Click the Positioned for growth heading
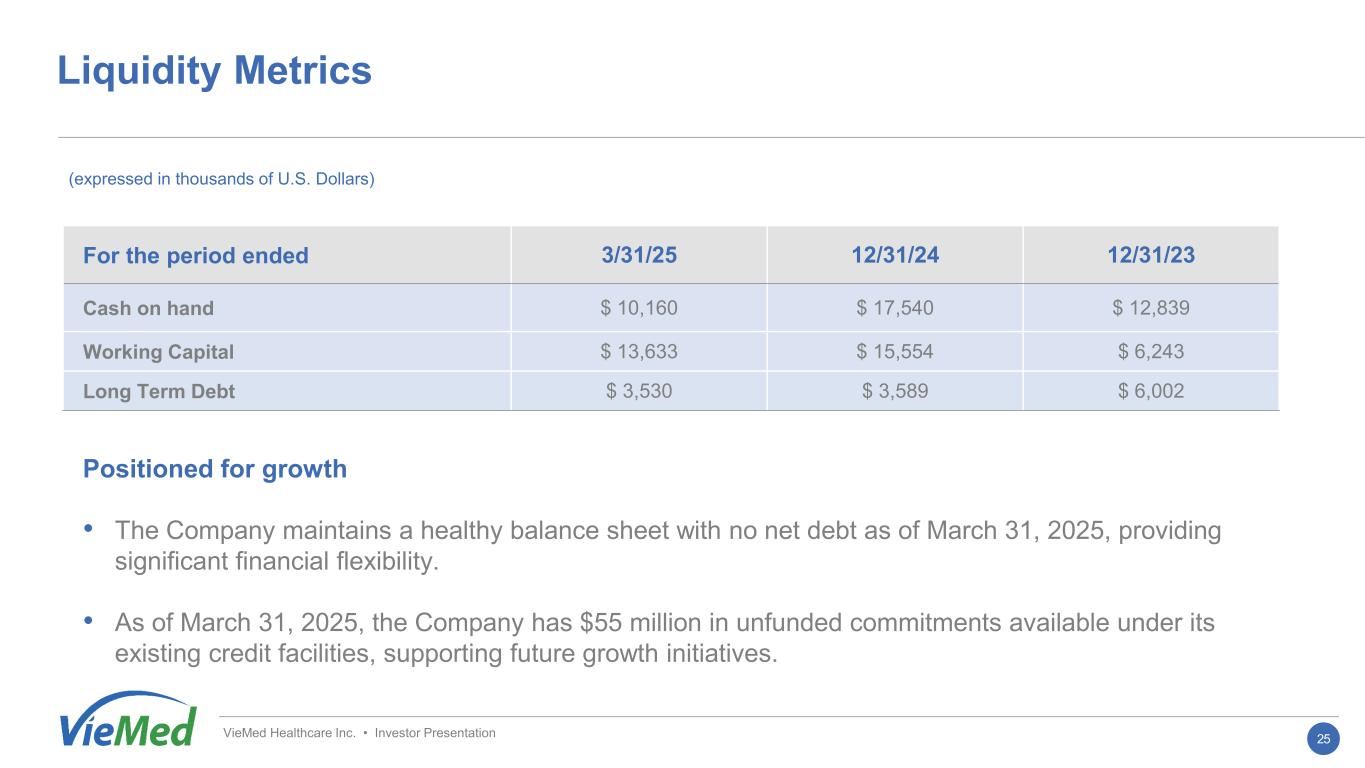 [x=215, y=469]
